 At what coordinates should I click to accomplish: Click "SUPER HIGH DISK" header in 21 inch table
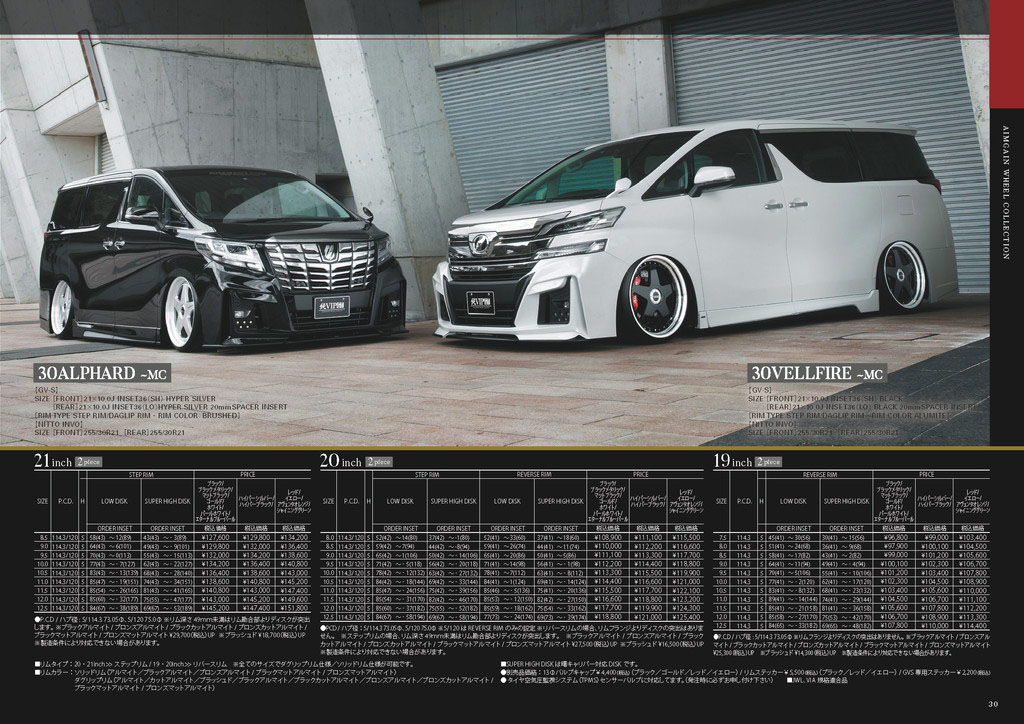[168, 501]
